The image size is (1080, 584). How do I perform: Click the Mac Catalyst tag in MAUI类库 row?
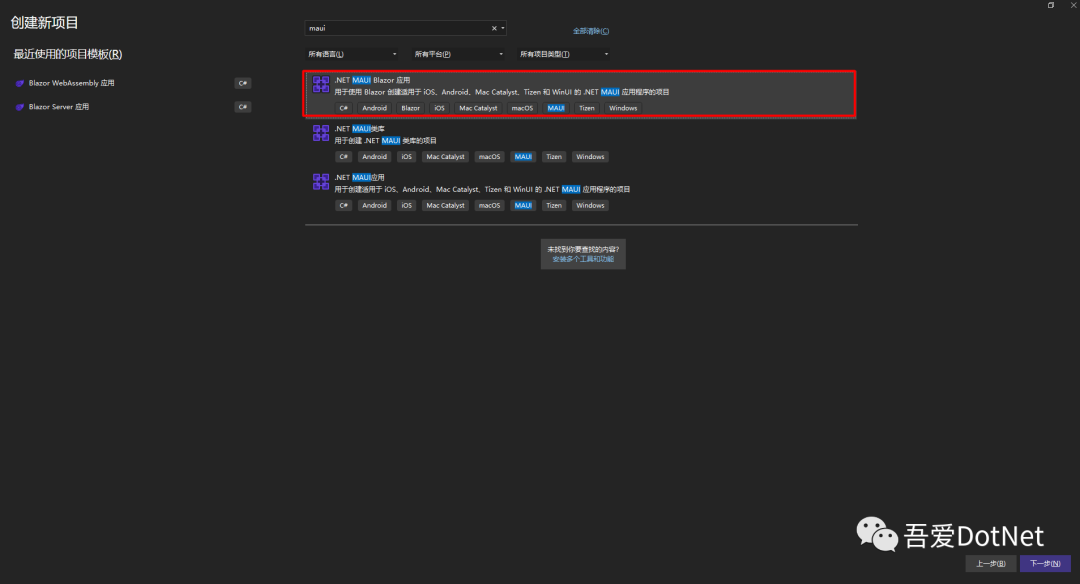click(x=446, y=157)
